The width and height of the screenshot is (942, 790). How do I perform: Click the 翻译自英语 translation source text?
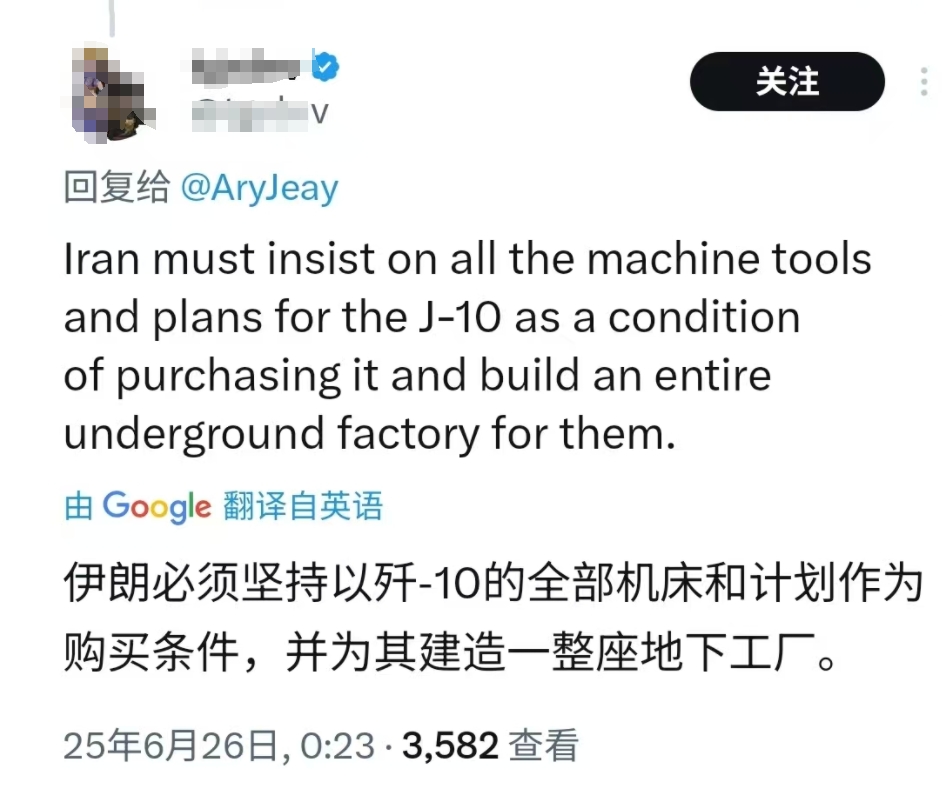click(x=303, y=506)
